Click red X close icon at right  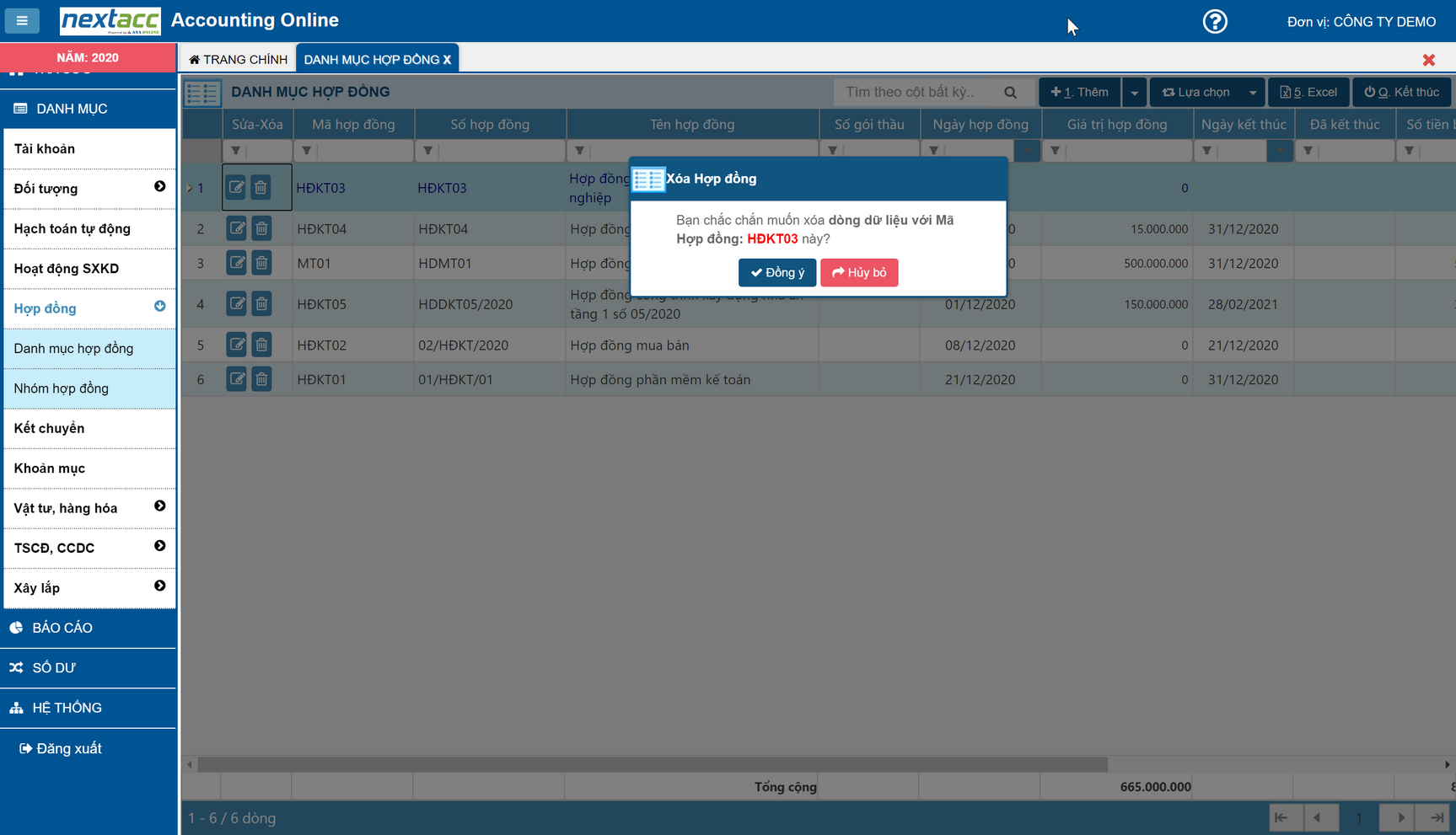point(1428,60)
